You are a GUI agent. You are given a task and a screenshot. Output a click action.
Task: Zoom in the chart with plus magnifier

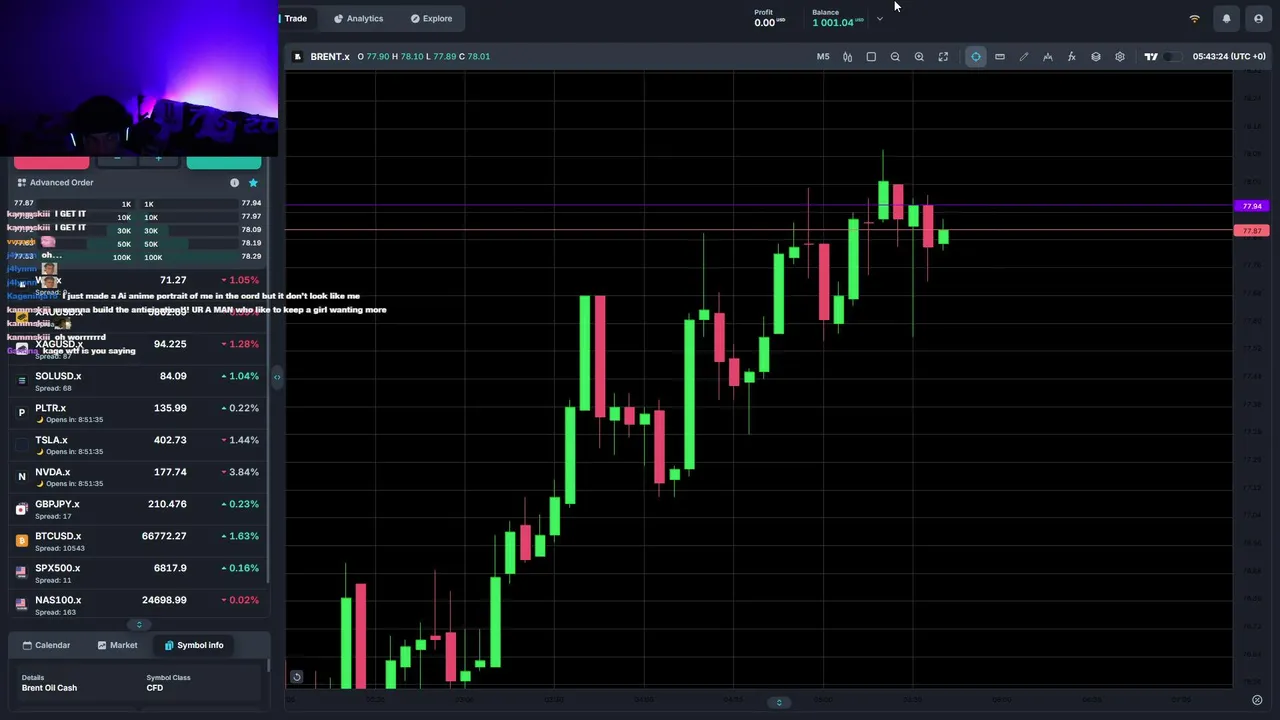pos(919,57)
